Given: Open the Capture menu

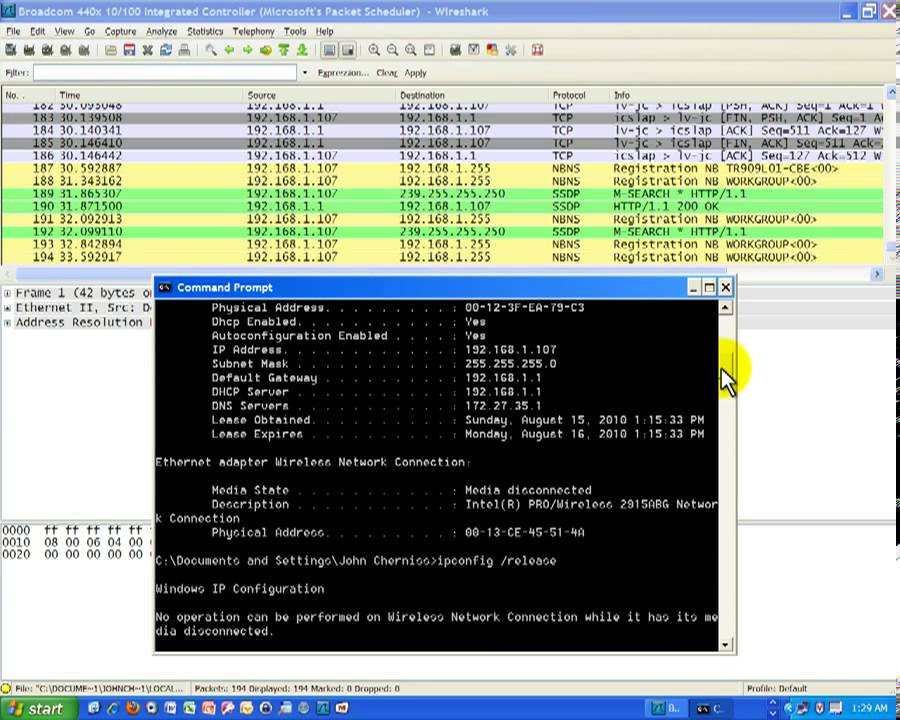Looking at the screenshot, I should point(121,32).
